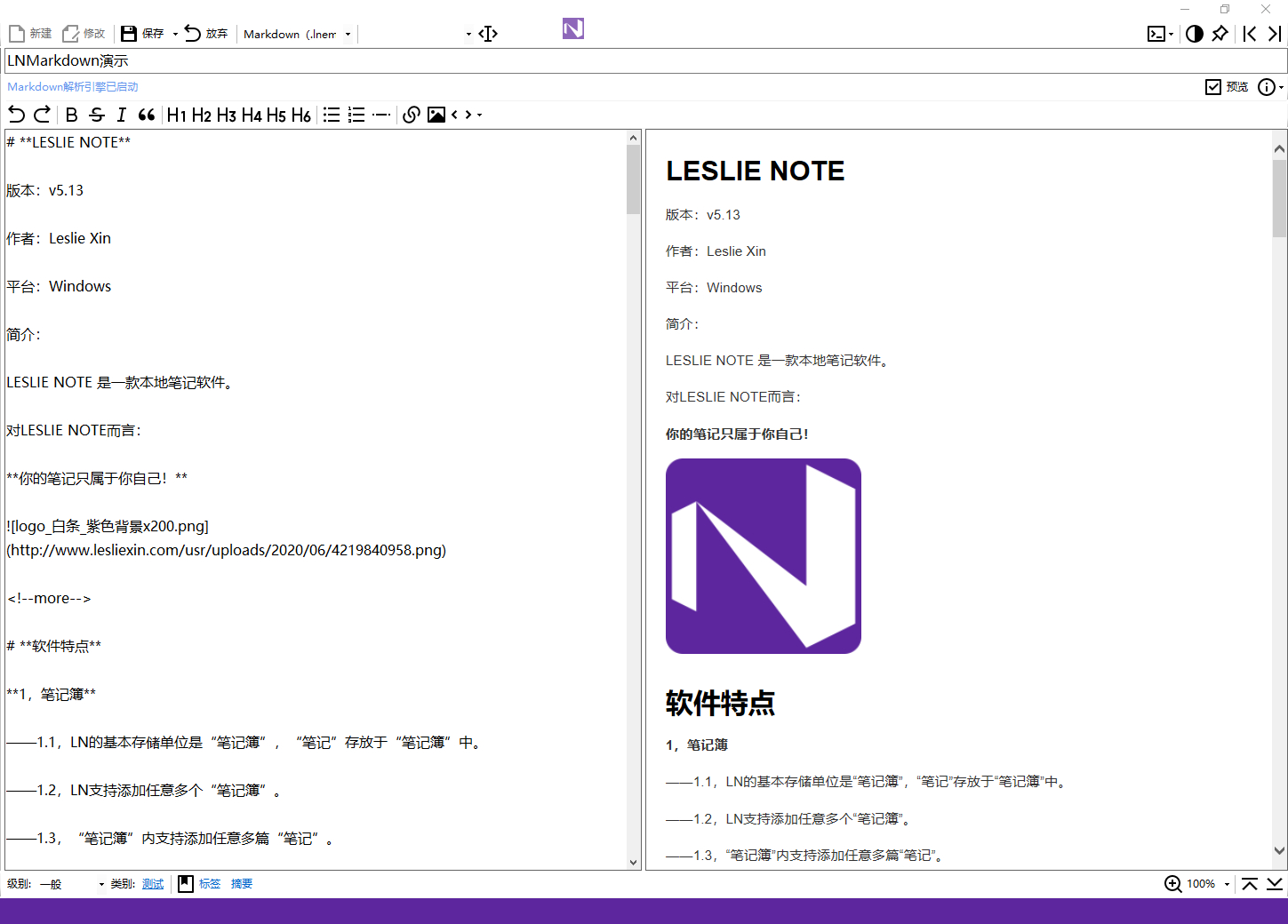Viewport: 1288px width, 924px height.
Task: Insert code with angle brackets icon
Action: (460, 115)
